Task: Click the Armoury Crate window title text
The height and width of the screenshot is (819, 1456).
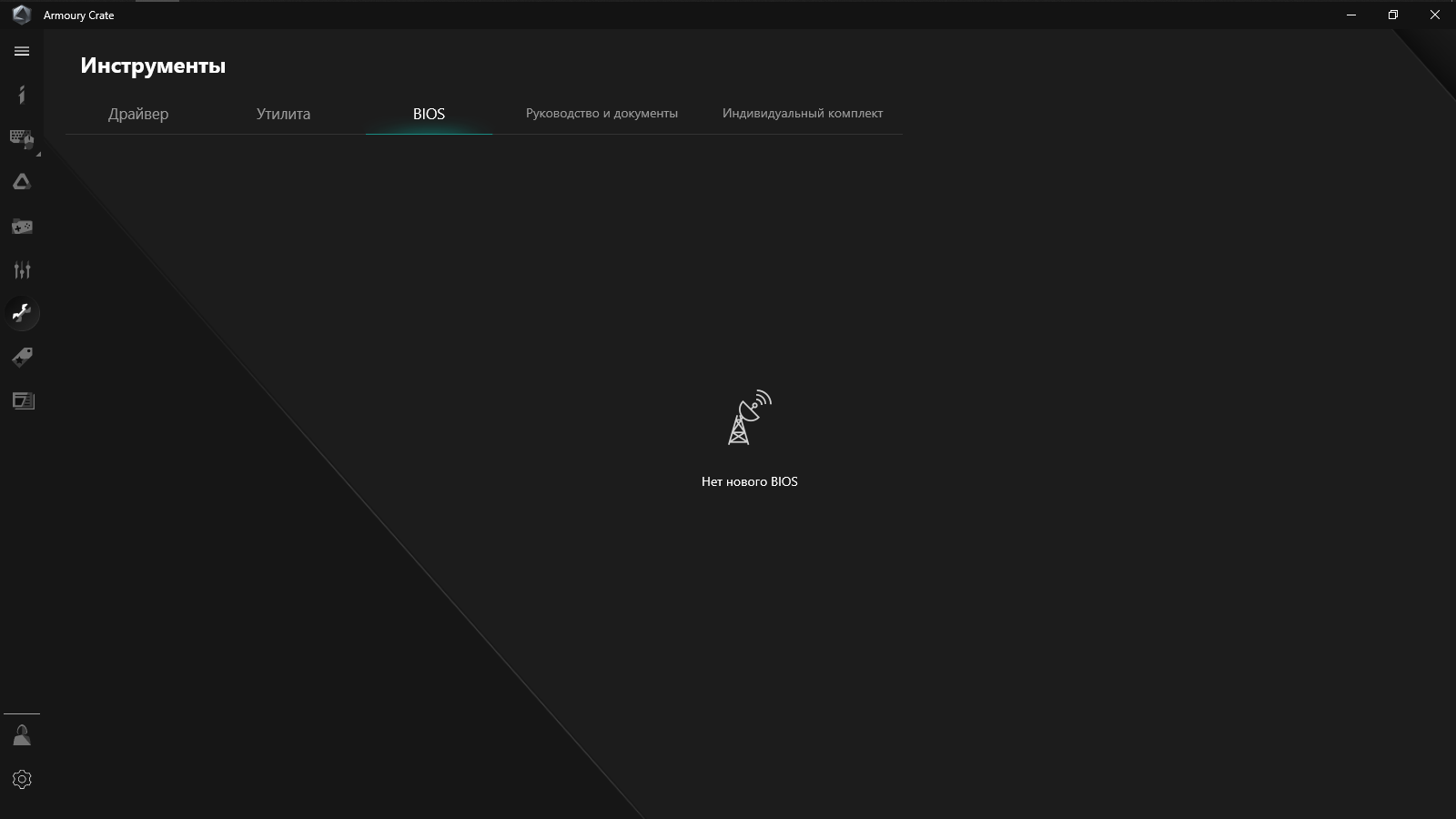Action: coord(78,15)
